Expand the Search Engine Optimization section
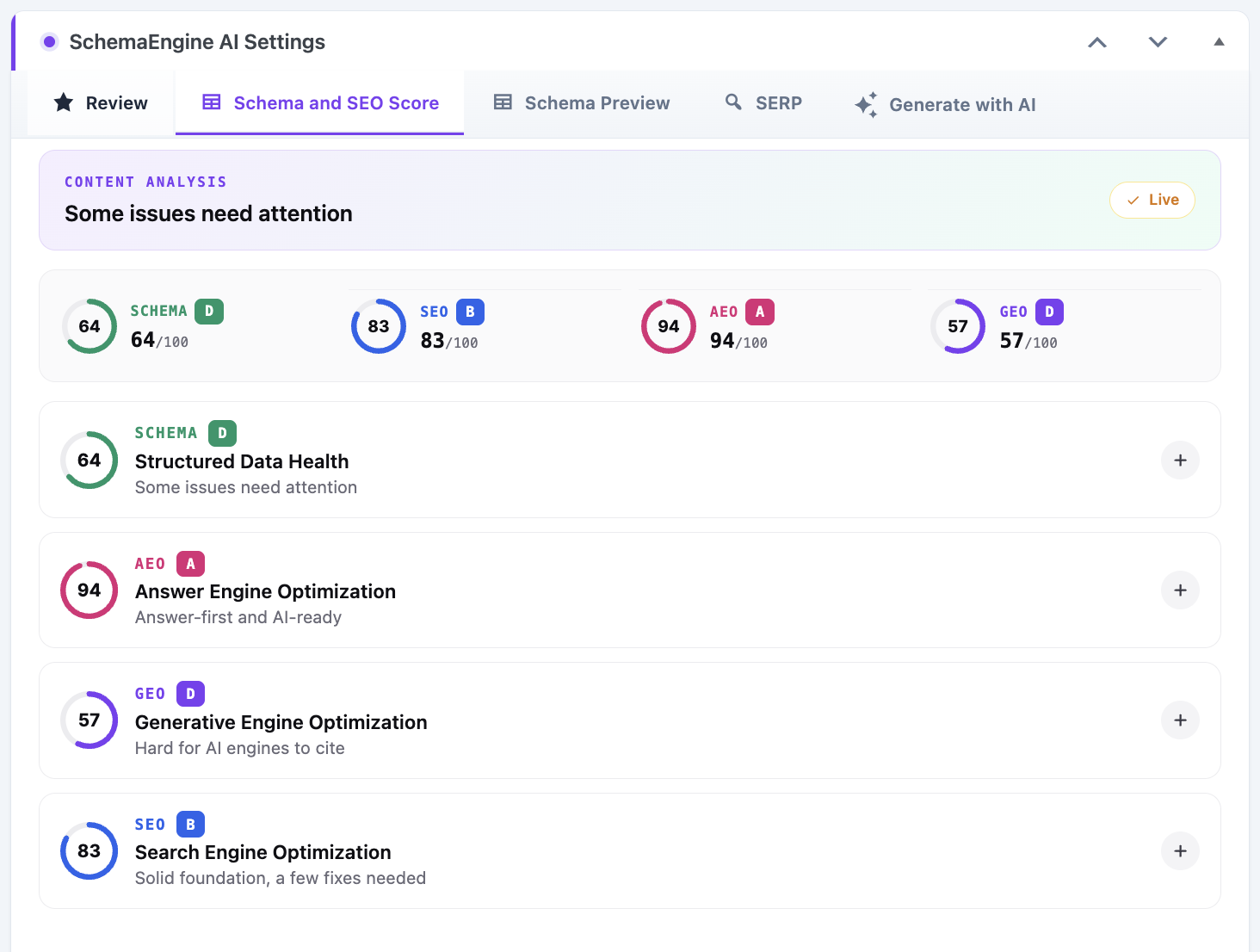The height and width of the screenshot is (952, 1260). click(x=1180, y=851)
